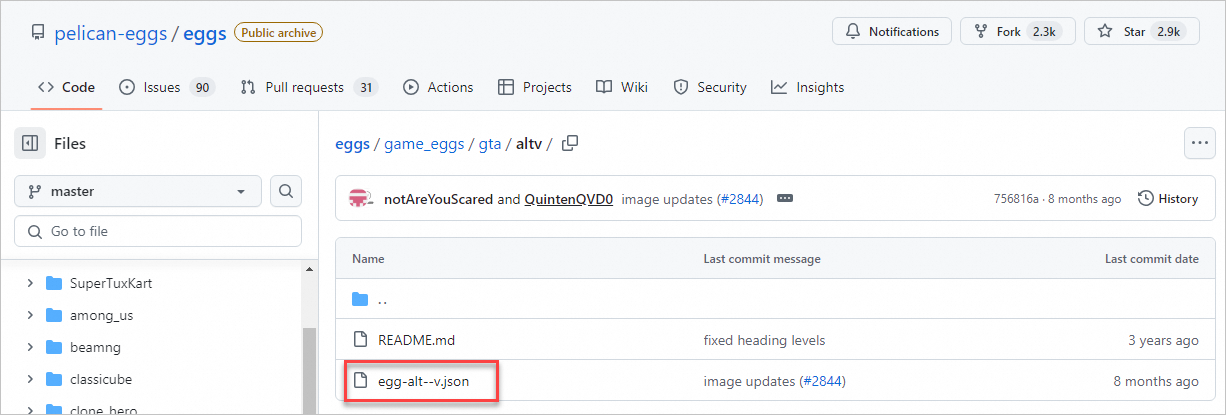Open the image updates commit message
1226x415 pixels.
click(668, 199)
